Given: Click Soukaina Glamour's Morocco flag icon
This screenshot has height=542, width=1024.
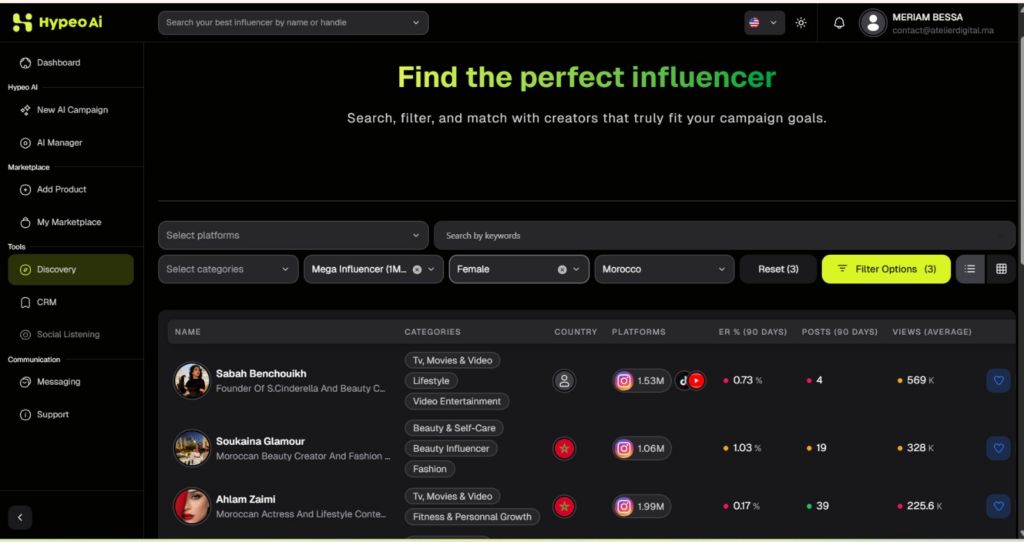Looking at the screenshot, I should coord(564,449).
